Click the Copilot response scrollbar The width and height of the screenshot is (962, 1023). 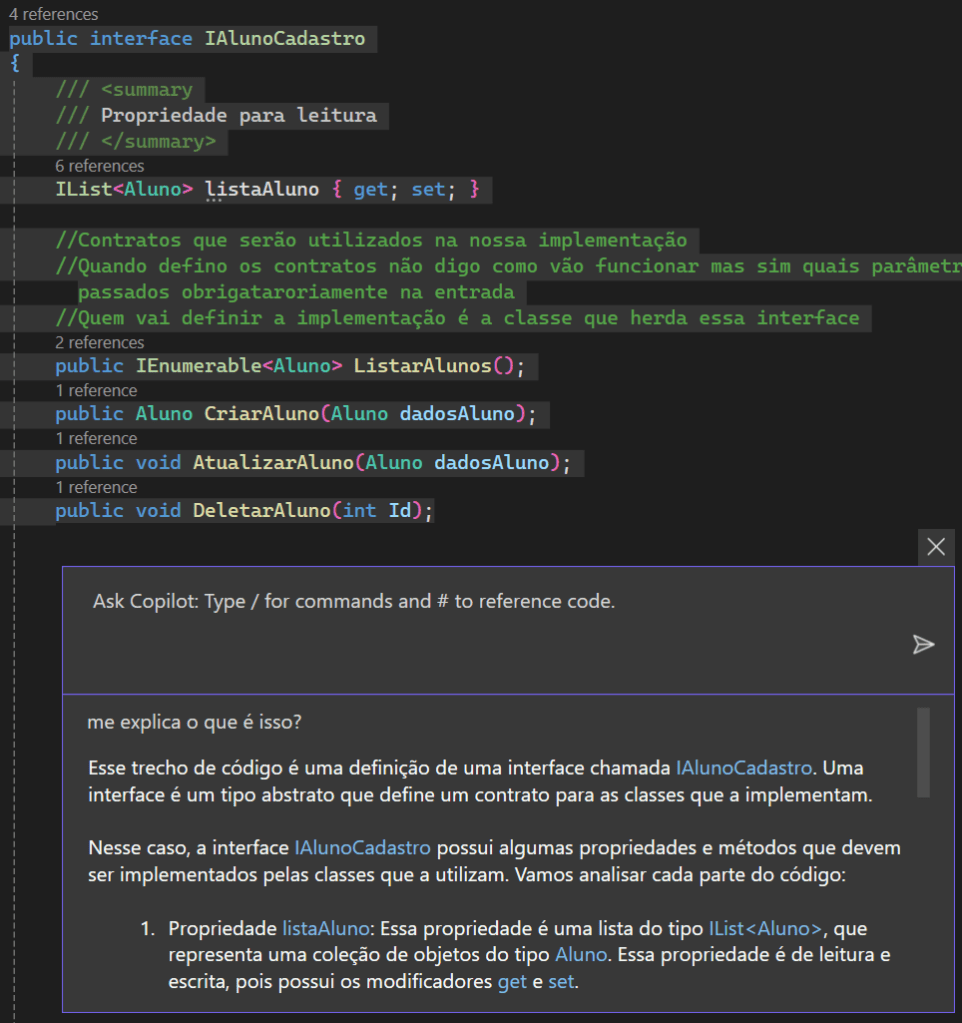923,752
